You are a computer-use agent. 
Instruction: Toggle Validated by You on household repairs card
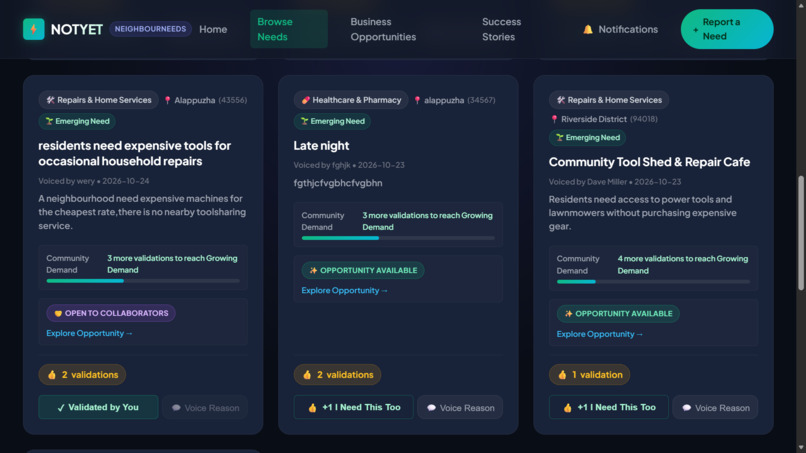98,407
